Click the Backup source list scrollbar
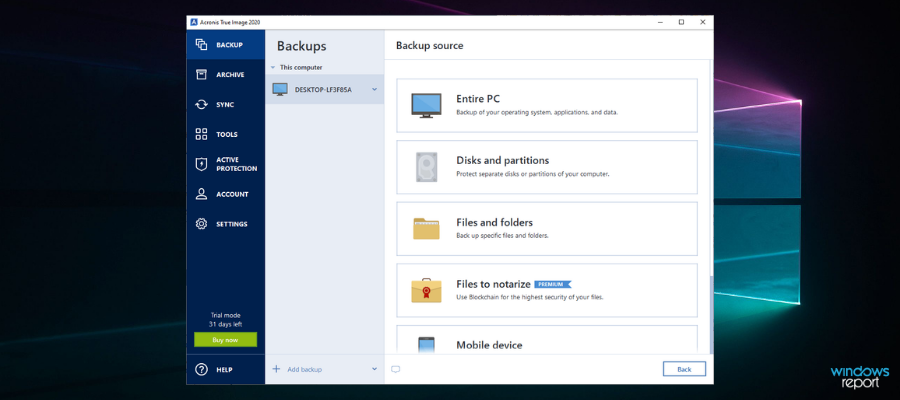This screenshot has width=900, height=400. 712,314
